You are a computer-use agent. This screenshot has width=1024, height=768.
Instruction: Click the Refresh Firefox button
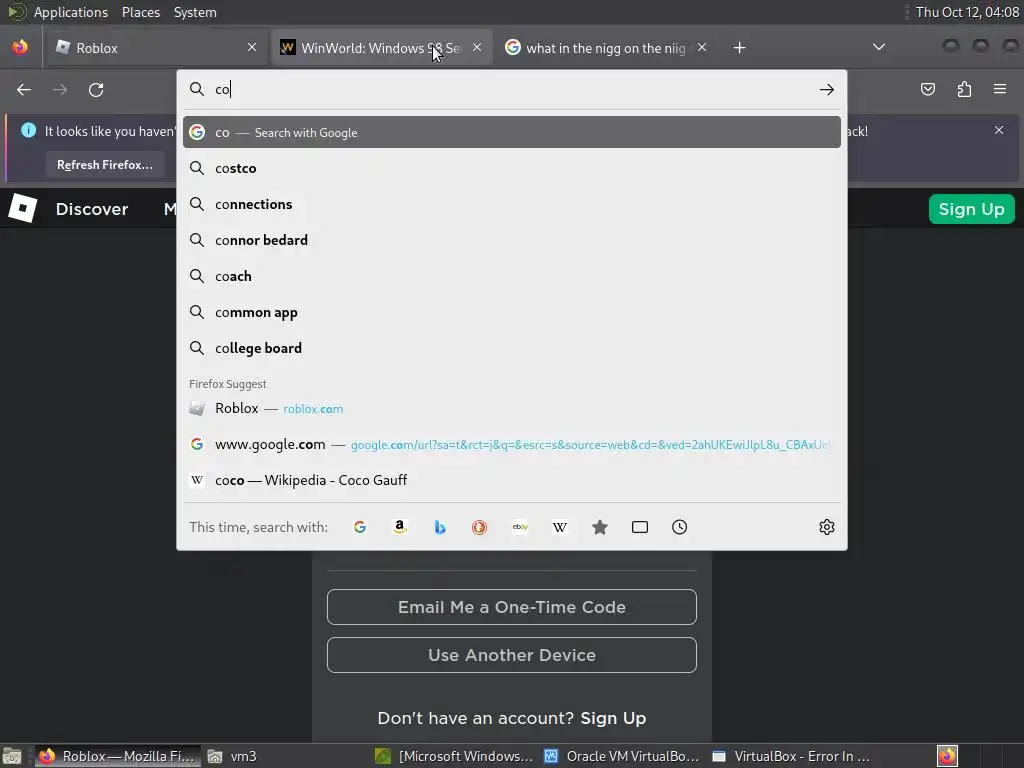(x=104, y=165)
